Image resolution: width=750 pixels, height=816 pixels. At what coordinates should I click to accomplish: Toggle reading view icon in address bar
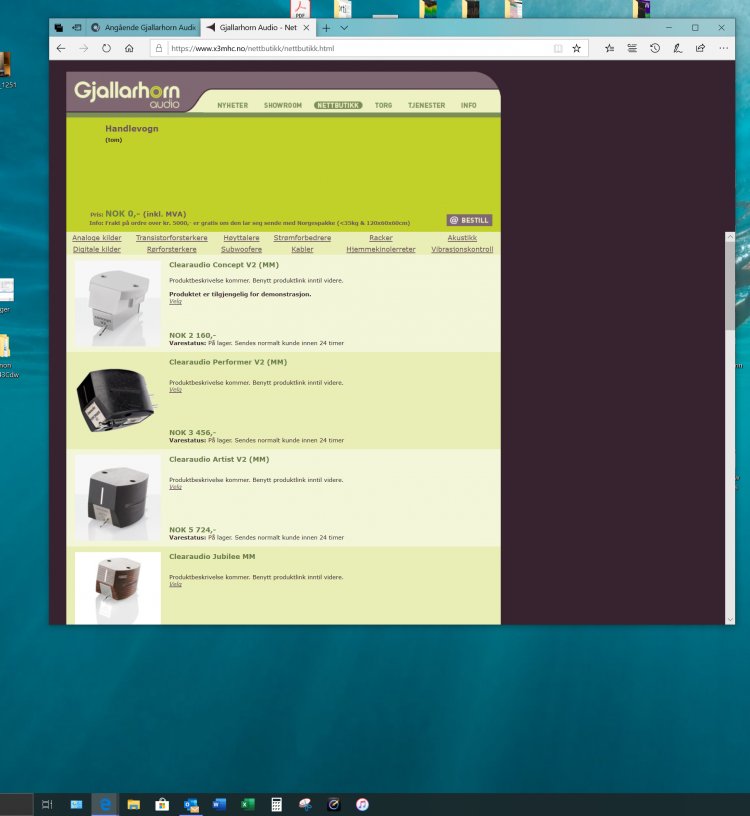coord(558,48)
